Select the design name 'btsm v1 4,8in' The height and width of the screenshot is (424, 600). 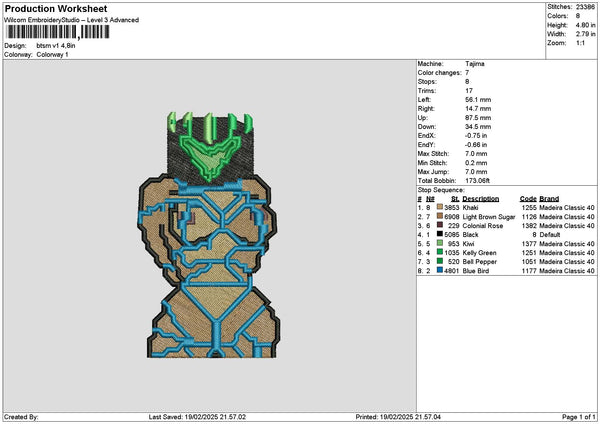pyautogui.click(x=56, y=46)
